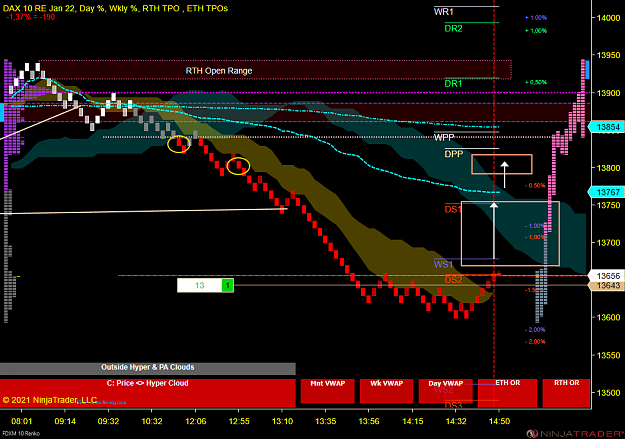Click the 13:10 time axis label

click(x=282, y=421)
